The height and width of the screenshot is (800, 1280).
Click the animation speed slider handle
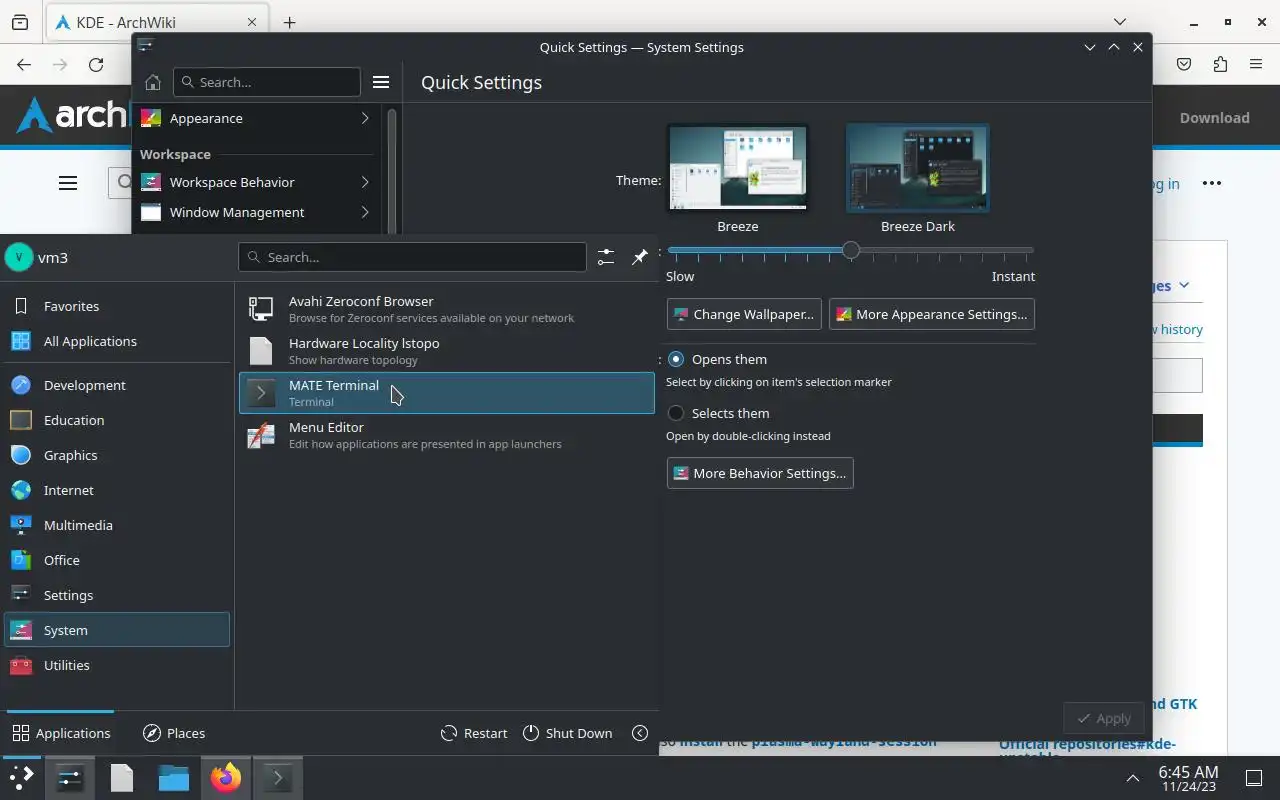pos(850,250)
